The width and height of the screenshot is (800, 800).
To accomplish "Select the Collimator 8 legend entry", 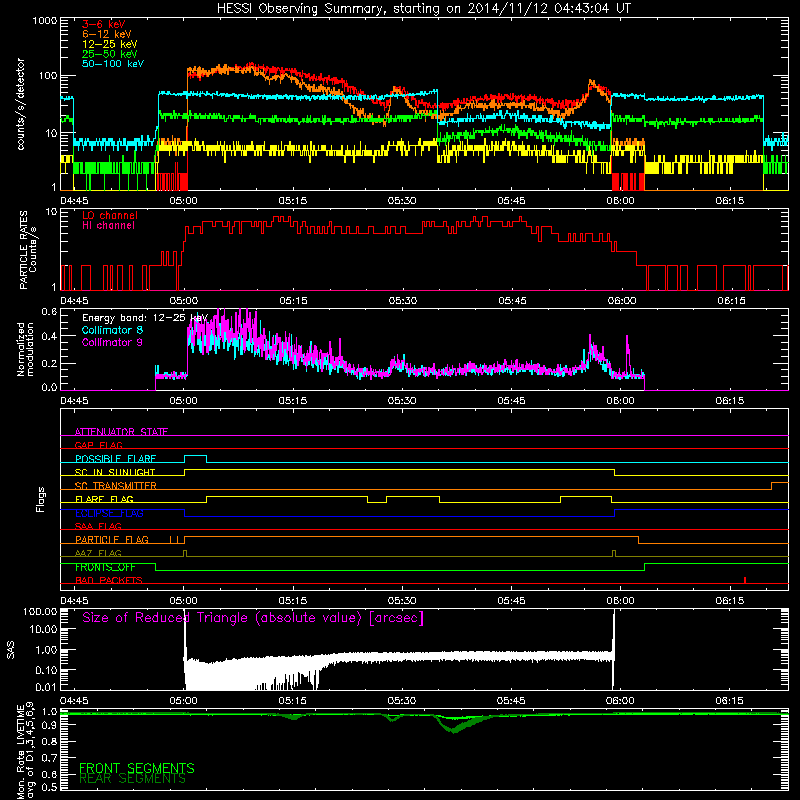I will tap(112, 330).
